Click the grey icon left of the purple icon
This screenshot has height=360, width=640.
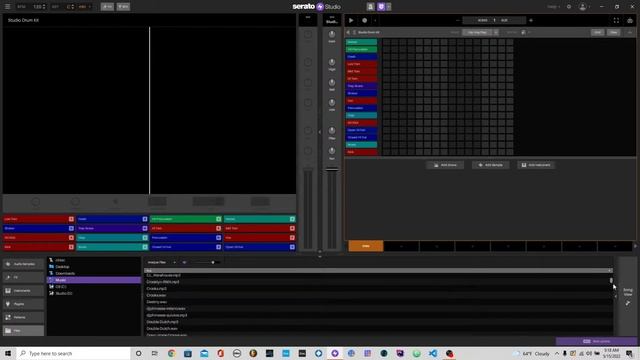371,7
